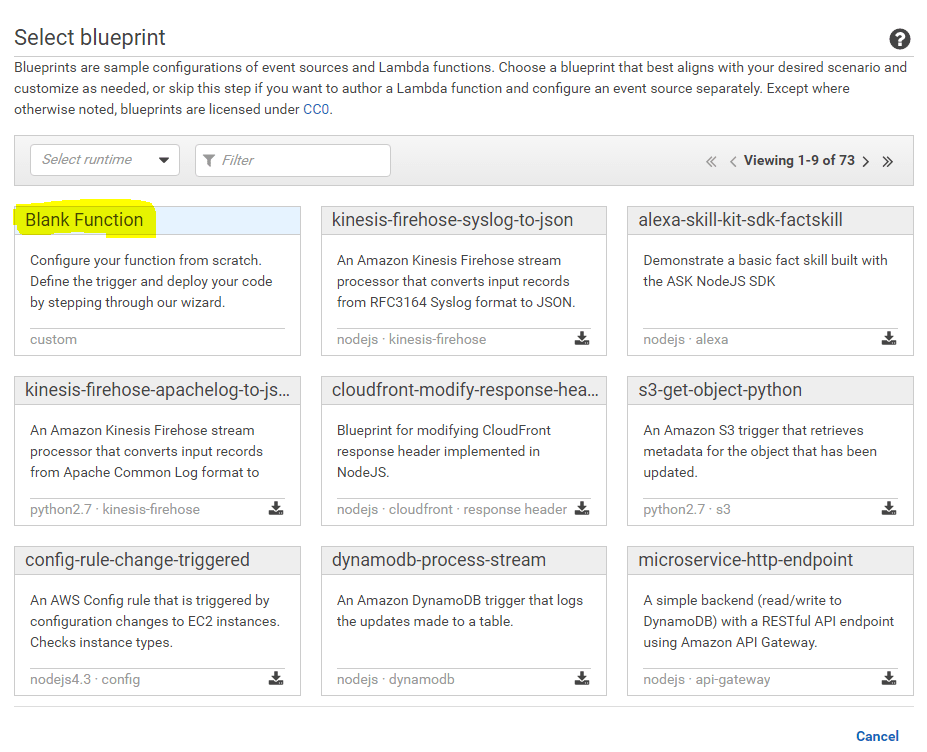Go to the previous page of blueprints
927x752 pixels.
[x=733, y=161]
